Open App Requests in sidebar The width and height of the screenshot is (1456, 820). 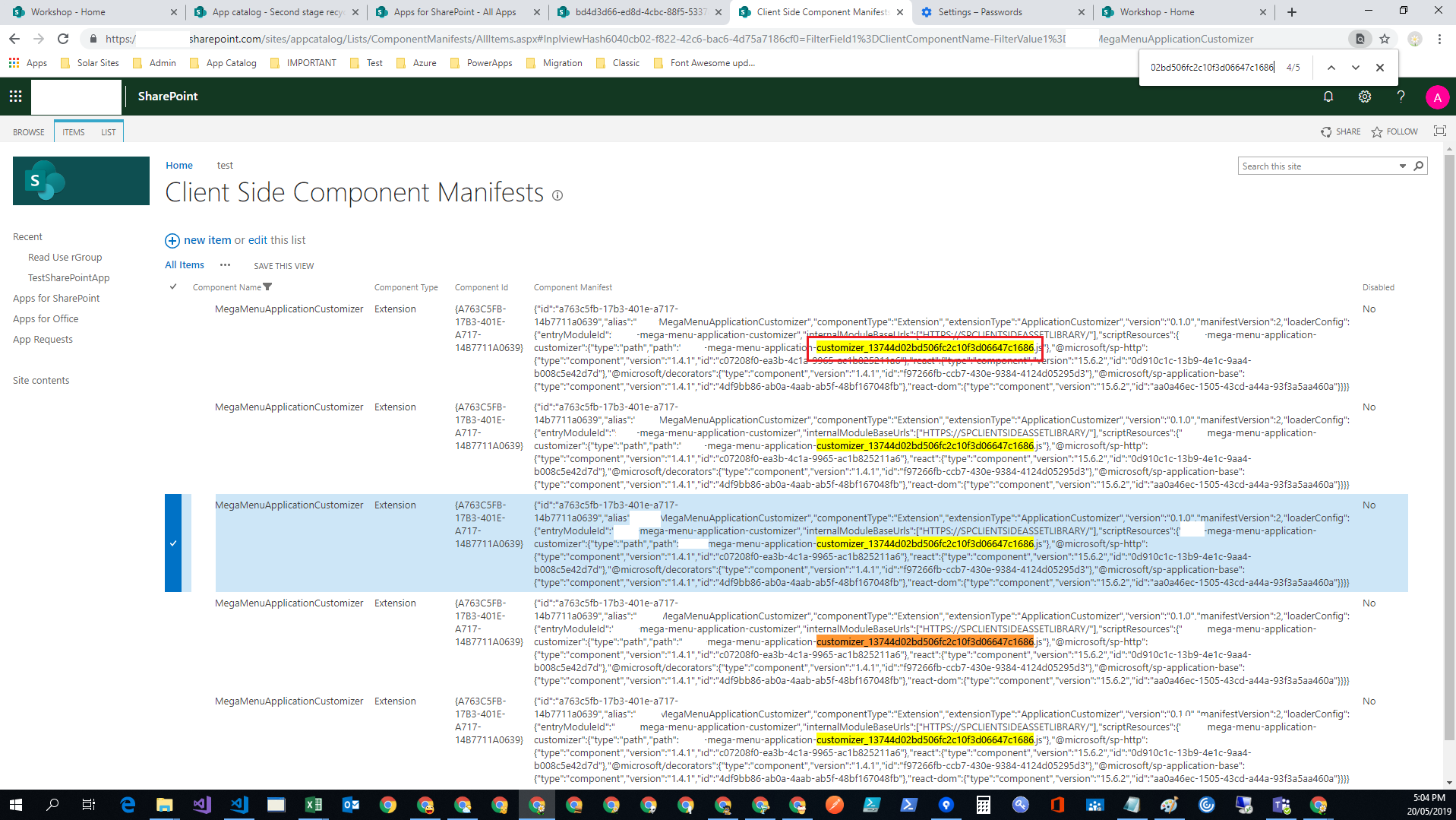[x=43, y=340]
